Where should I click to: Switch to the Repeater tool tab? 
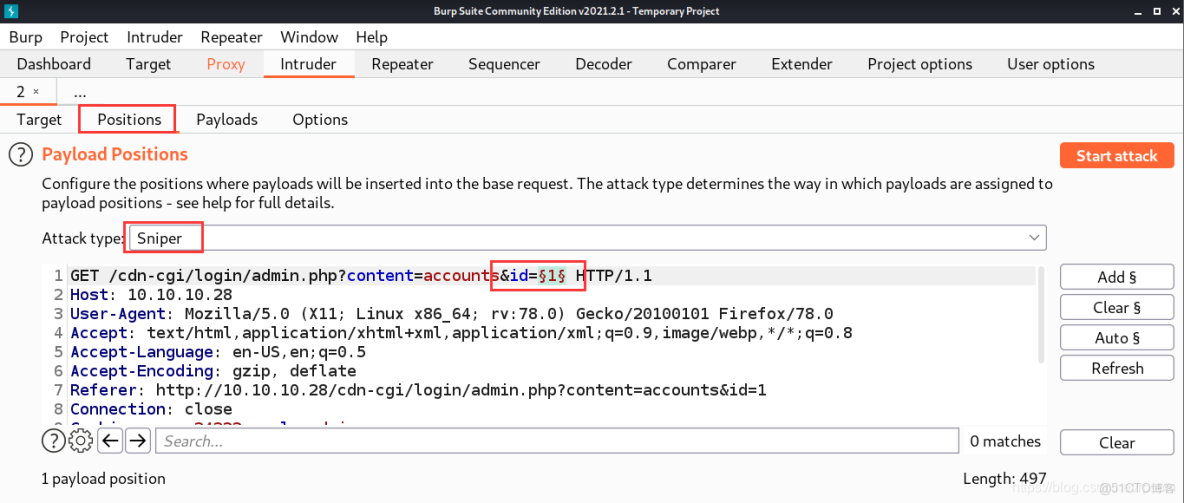[401, 64]
